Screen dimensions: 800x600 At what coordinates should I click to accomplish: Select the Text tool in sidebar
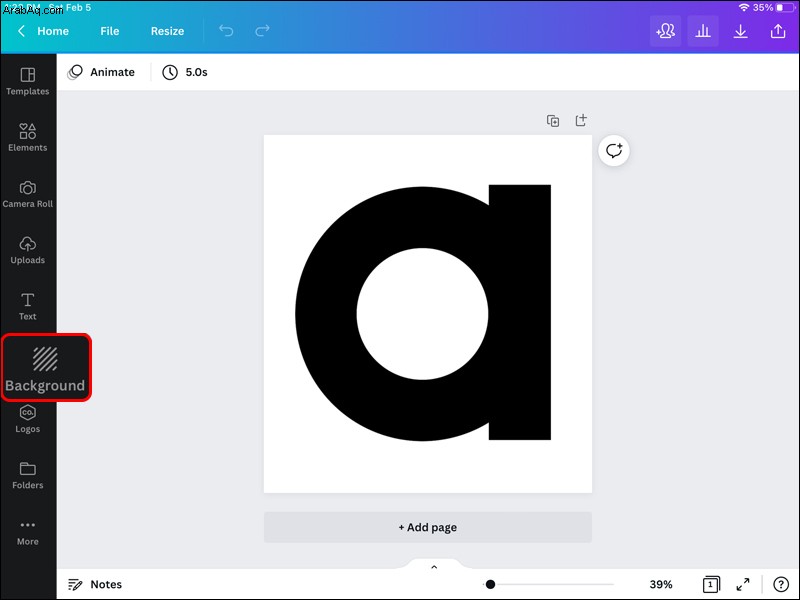(28, 306)
